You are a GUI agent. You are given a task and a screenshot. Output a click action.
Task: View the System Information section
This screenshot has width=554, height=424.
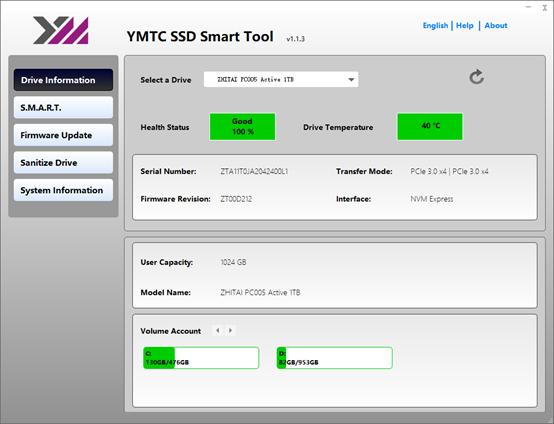63,190
